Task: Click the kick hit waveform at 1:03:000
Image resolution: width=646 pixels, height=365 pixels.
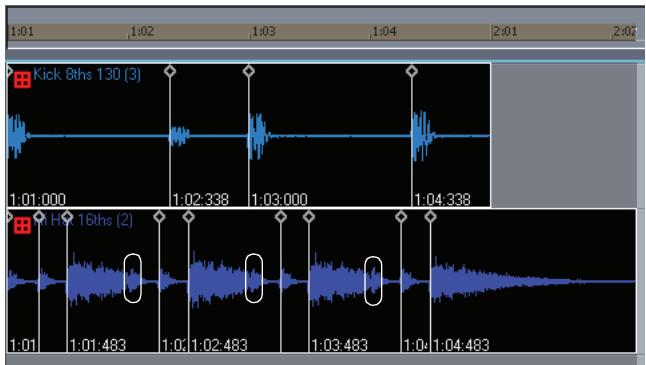Action: (x=259, y=136)
